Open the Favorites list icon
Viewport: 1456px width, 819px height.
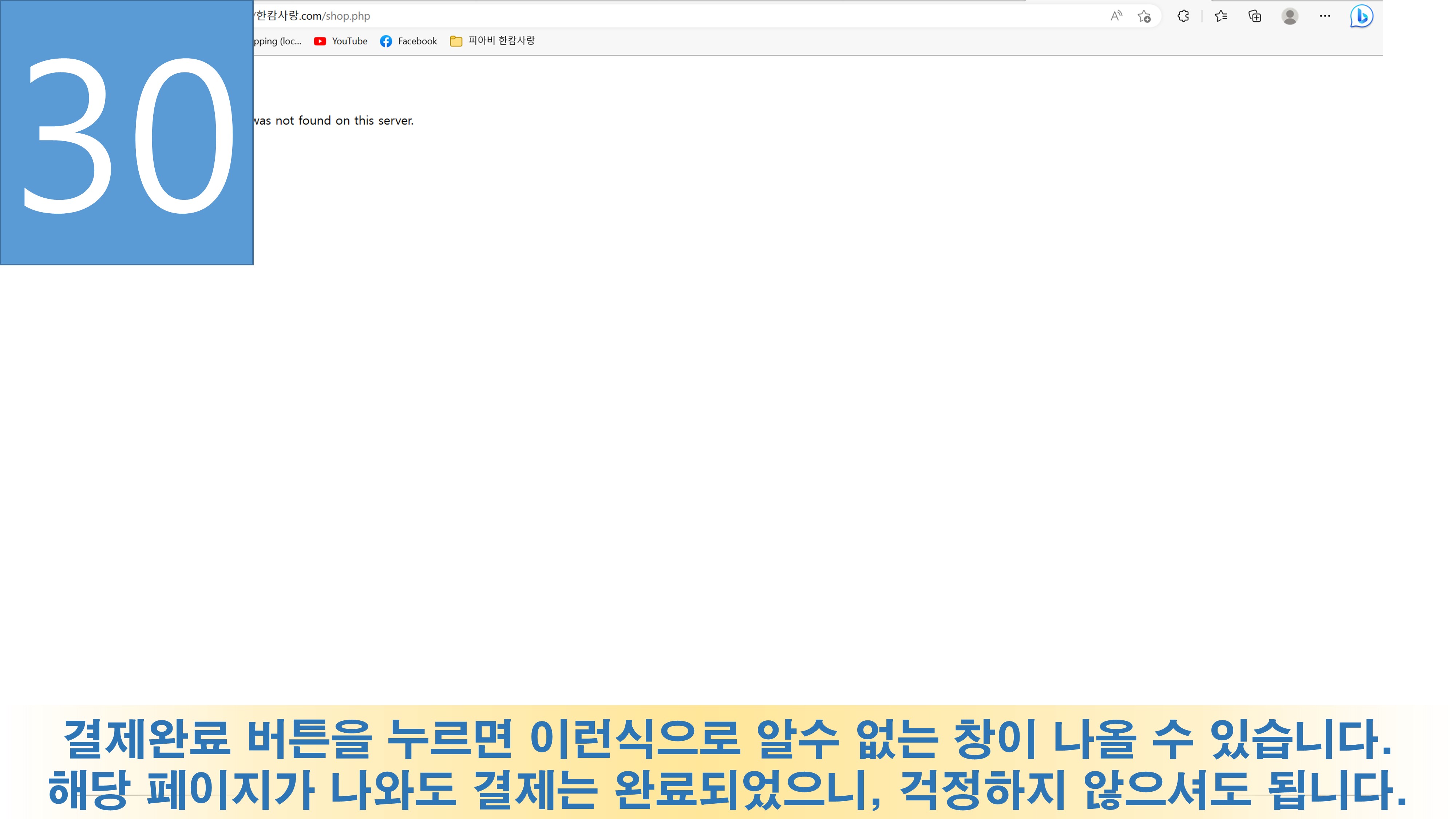coord(1221,16)
